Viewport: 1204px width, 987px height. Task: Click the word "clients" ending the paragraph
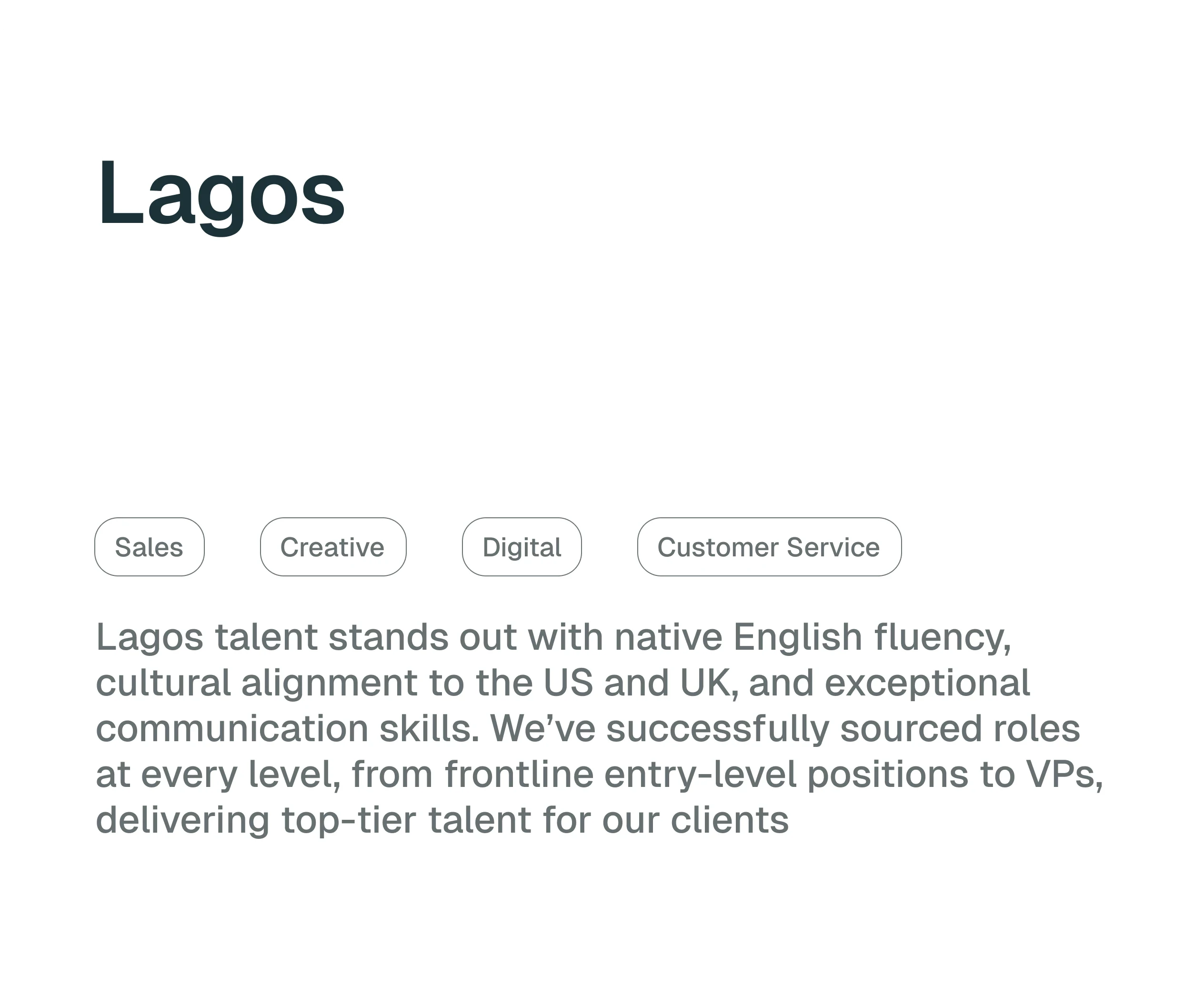pos(730,820)
